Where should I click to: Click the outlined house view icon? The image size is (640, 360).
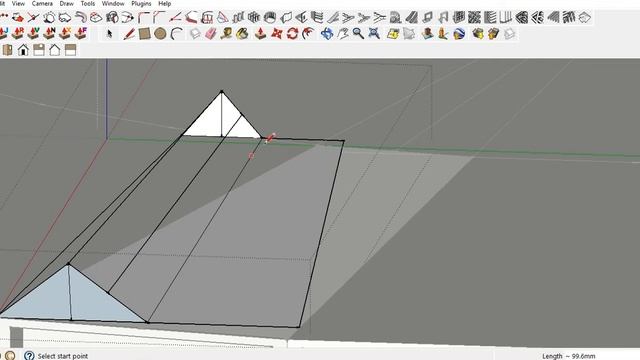pyautogui.click(x=55, y=50)
